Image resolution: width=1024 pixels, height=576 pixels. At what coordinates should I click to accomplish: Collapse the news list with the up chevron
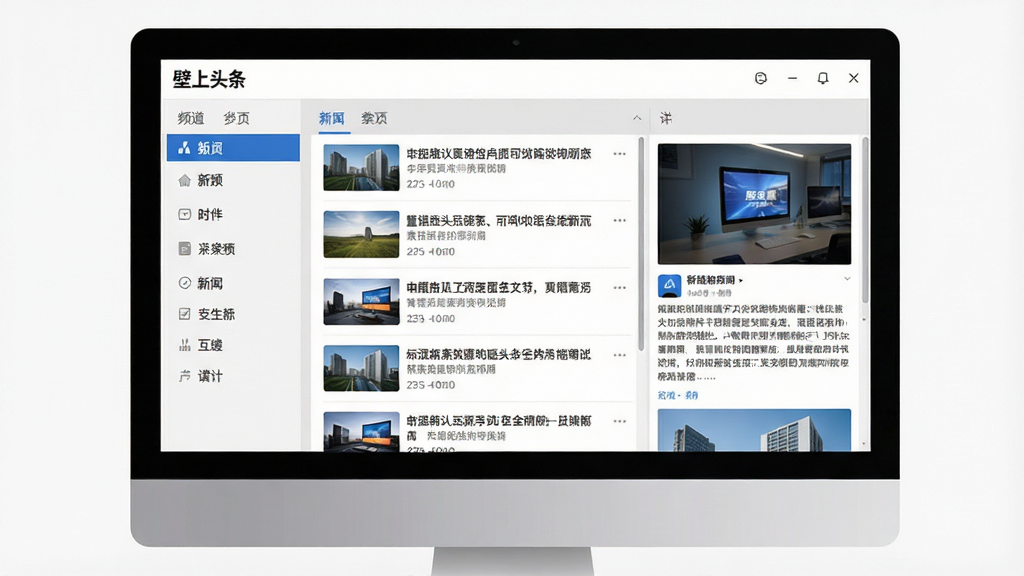pos(637,118)
